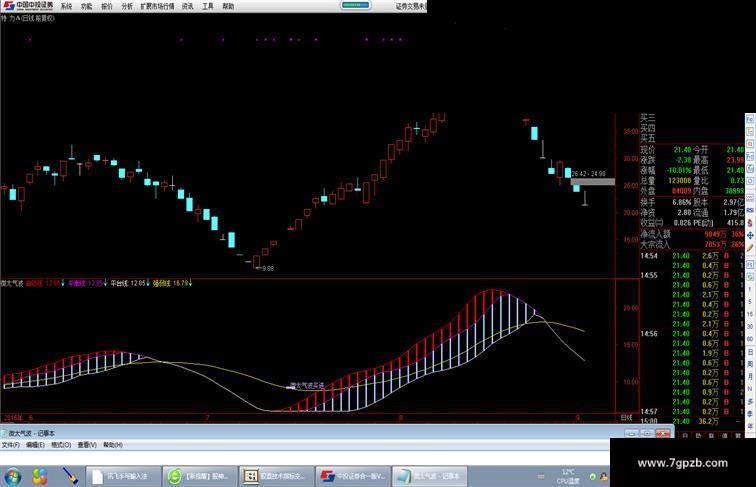
Task: Open the 分析 menu
Action: [127, 6]
